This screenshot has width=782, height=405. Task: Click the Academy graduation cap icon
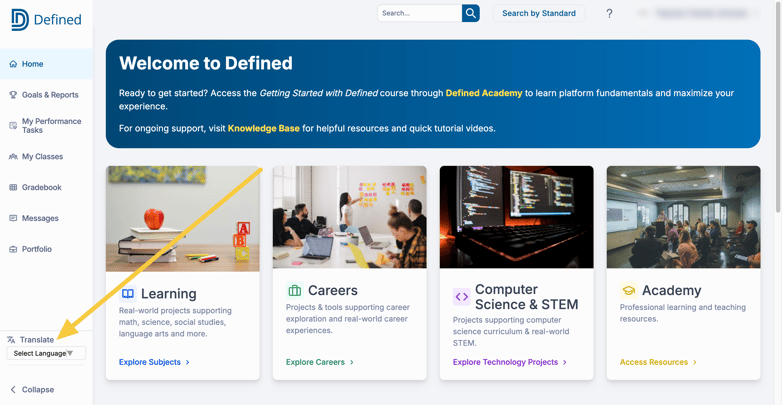(x=628, y=291)
